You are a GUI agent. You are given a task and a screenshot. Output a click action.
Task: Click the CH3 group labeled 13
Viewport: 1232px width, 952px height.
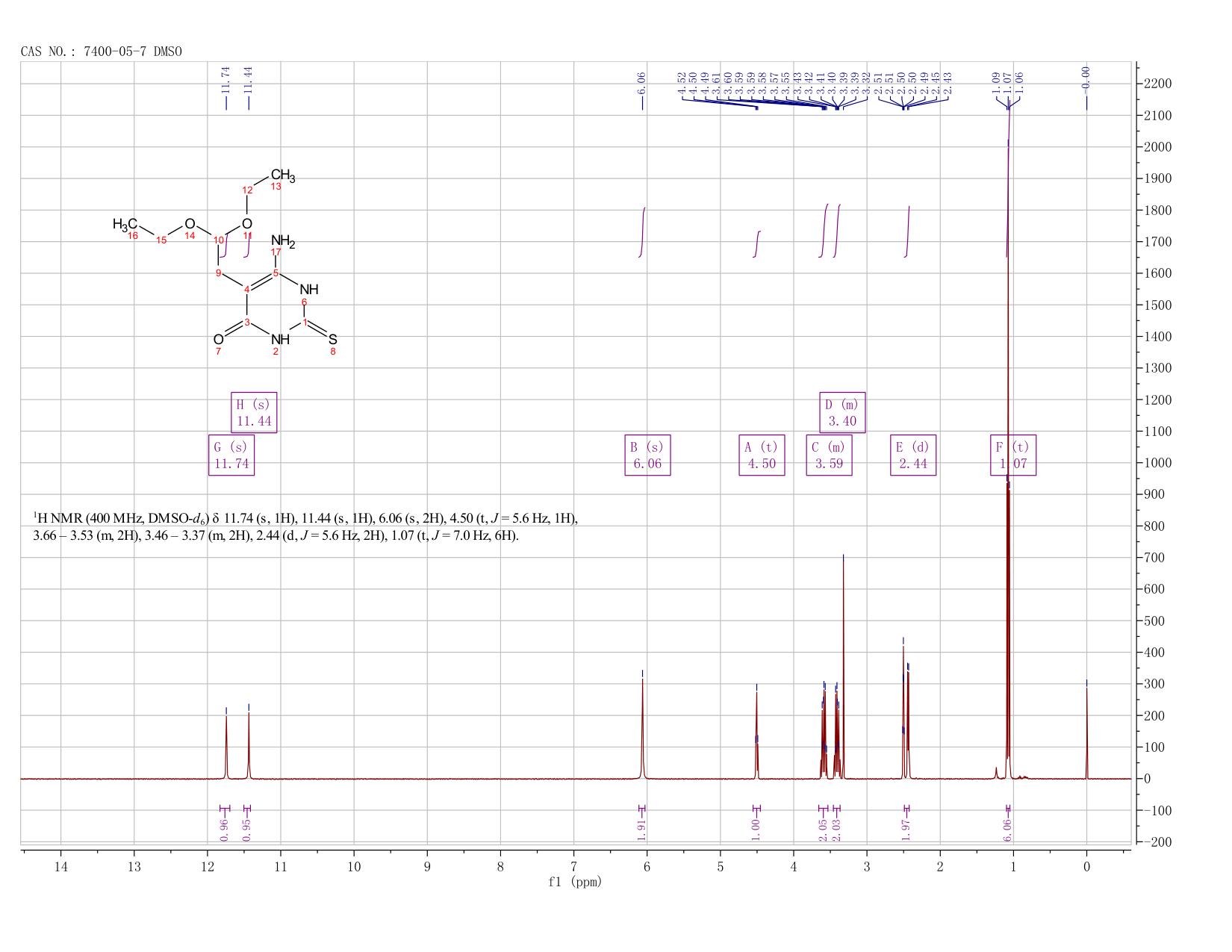(x=283, y=176)
